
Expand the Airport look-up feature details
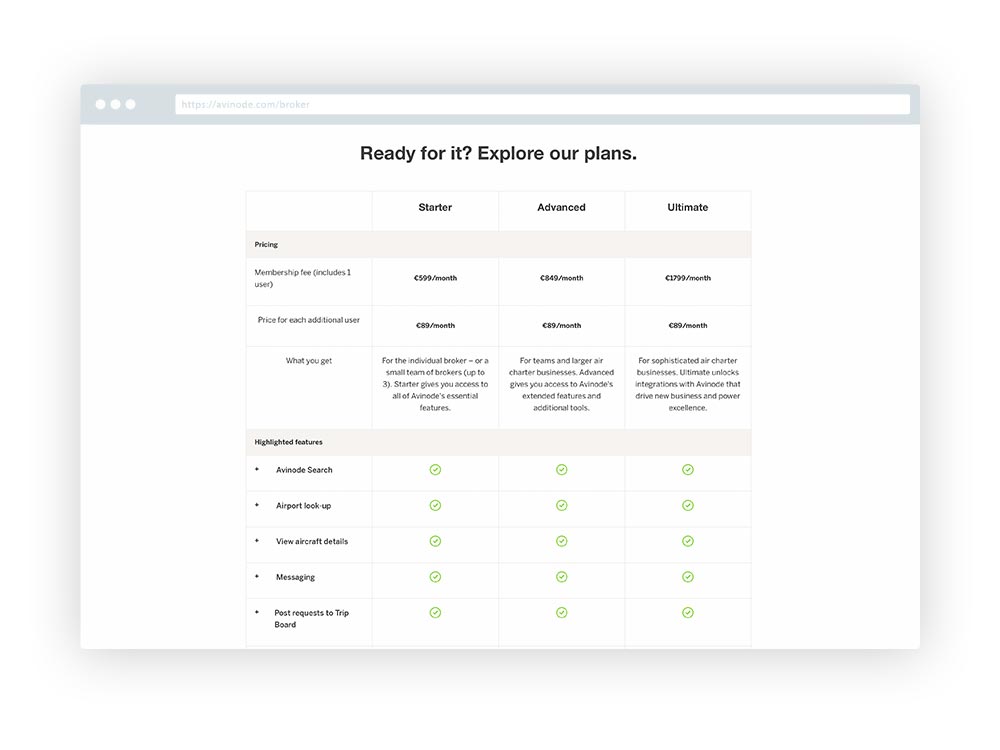(x=257, y=505)
